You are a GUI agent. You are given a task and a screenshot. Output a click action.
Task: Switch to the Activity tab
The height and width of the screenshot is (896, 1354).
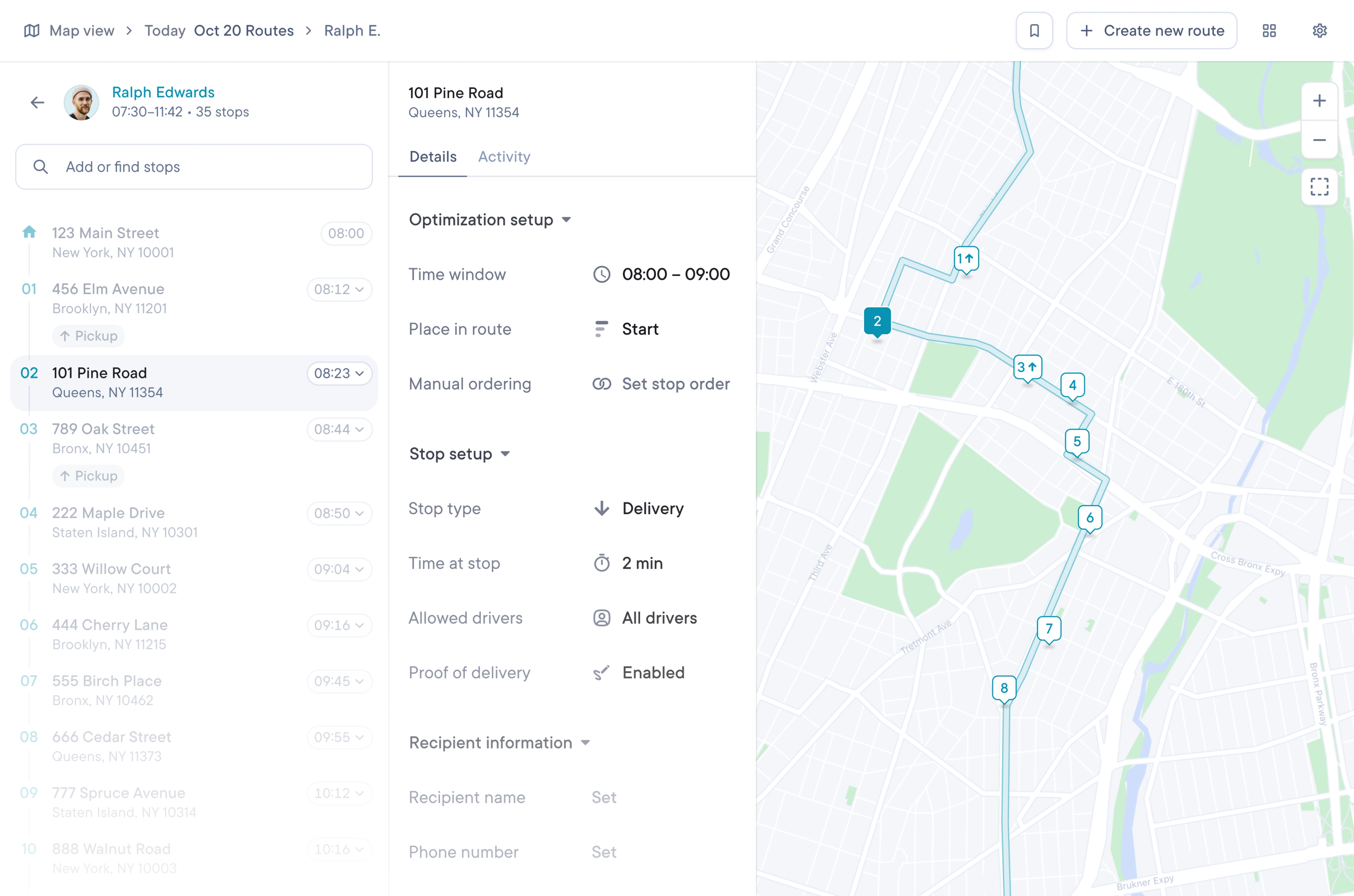tap(505, 157)
